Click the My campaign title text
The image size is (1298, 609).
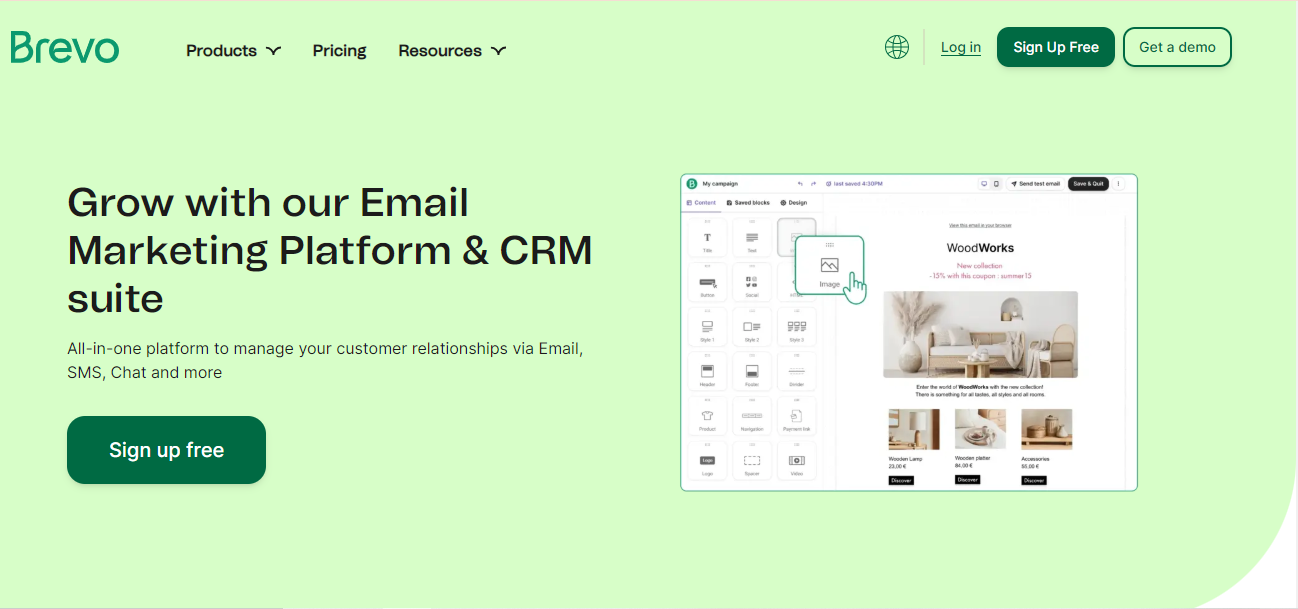pyautogui.click(x=720, y=184)
